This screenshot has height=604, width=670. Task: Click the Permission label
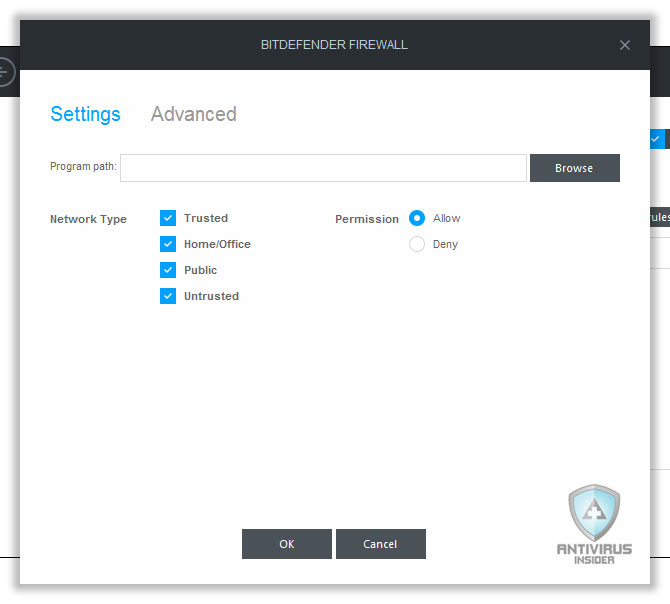pyautogui.click(x=367, y=219)
